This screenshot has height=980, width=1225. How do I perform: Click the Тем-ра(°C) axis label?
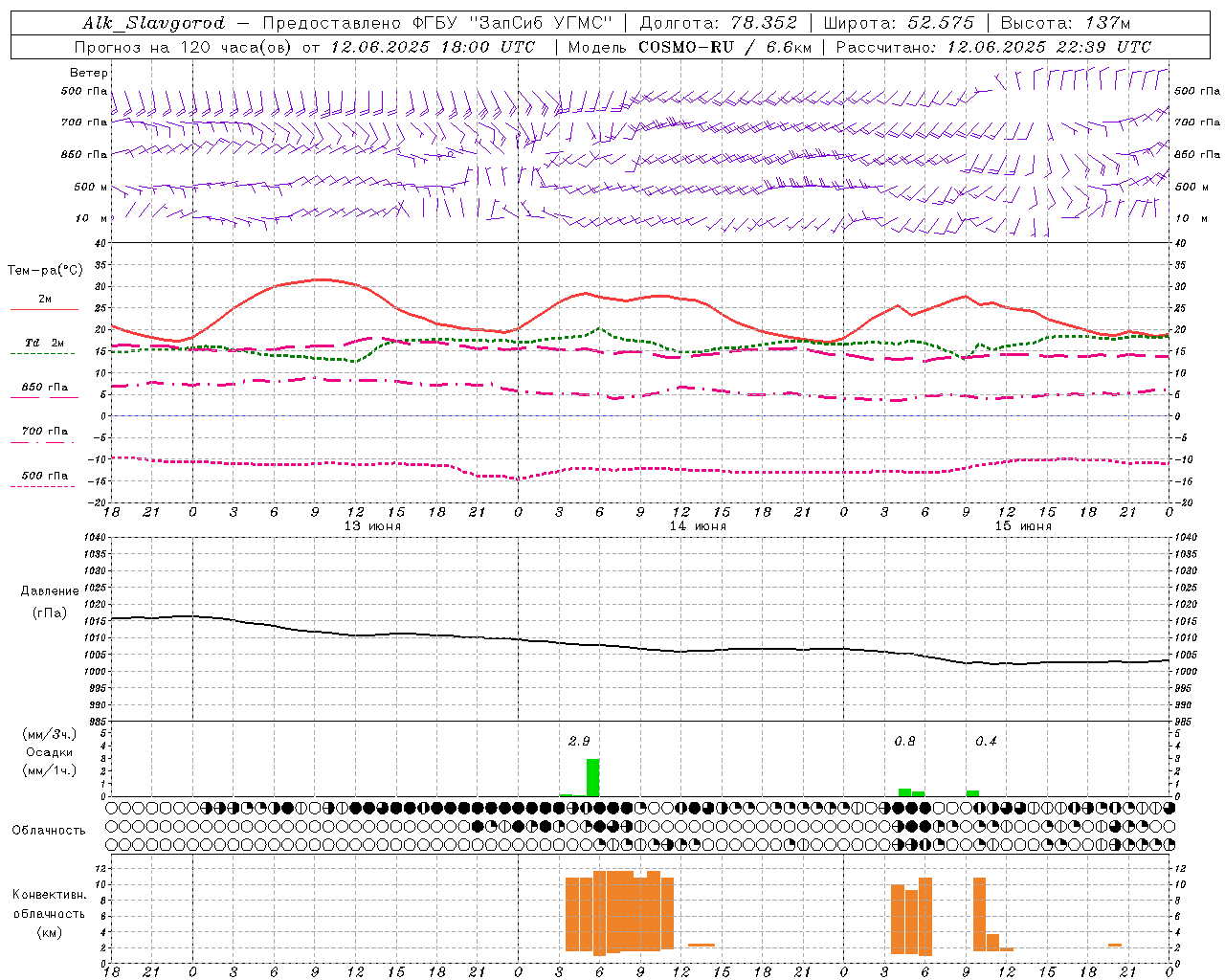[45, 271]
